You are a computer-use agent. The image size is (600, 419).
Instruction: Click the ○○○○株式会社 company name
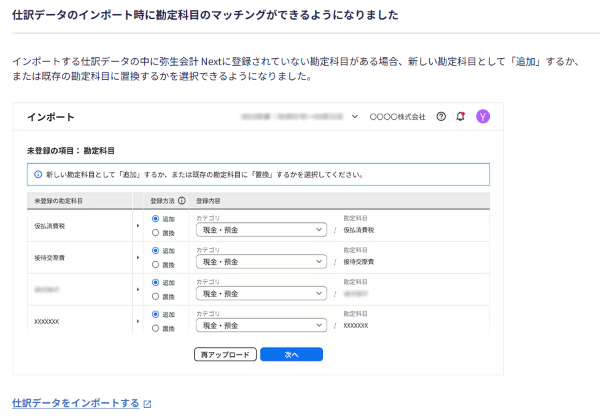point(398,116)
